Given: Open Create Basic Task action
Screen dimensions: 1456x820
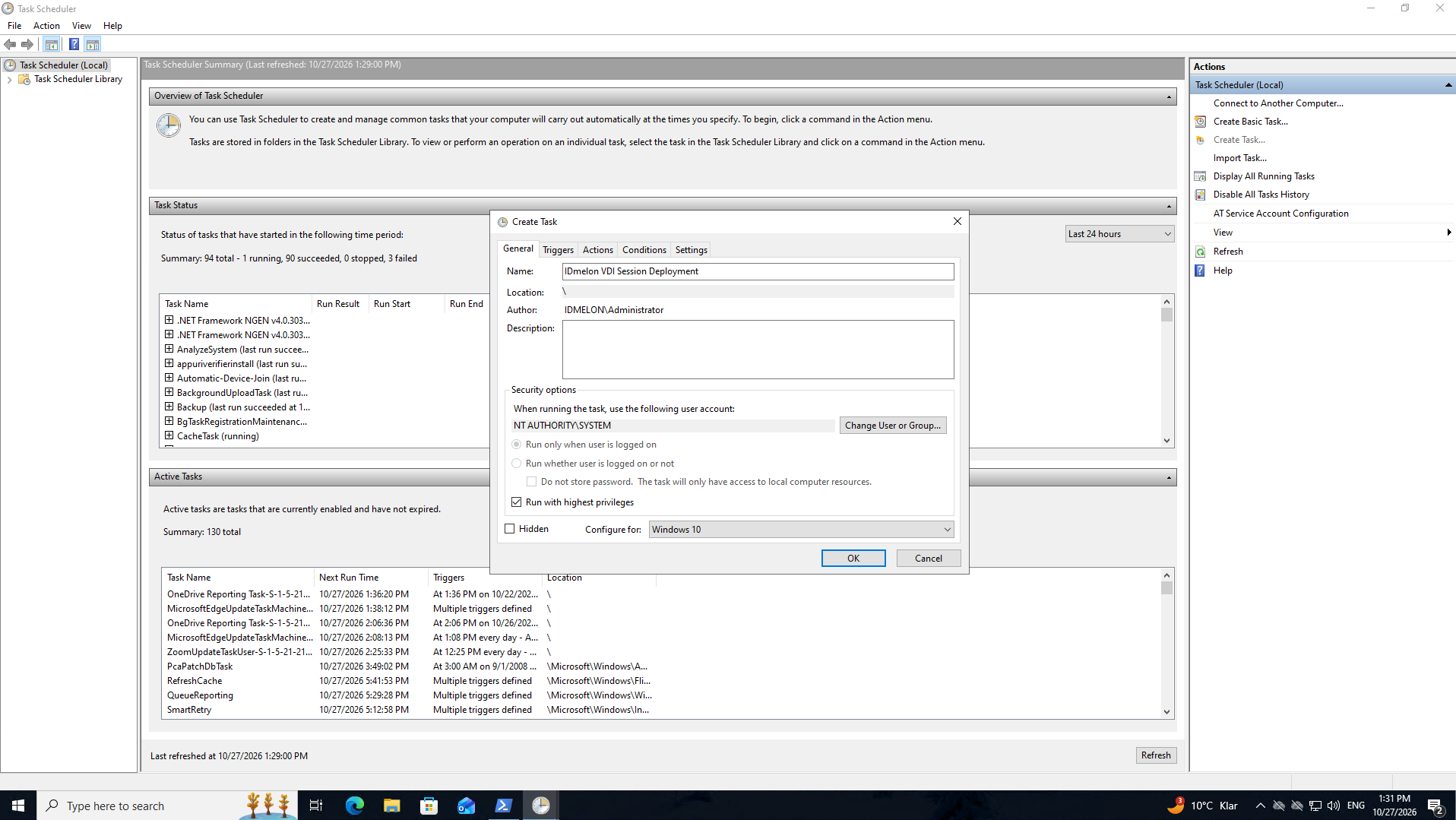Looking at the screenshot, I should tap(1250, 122).
